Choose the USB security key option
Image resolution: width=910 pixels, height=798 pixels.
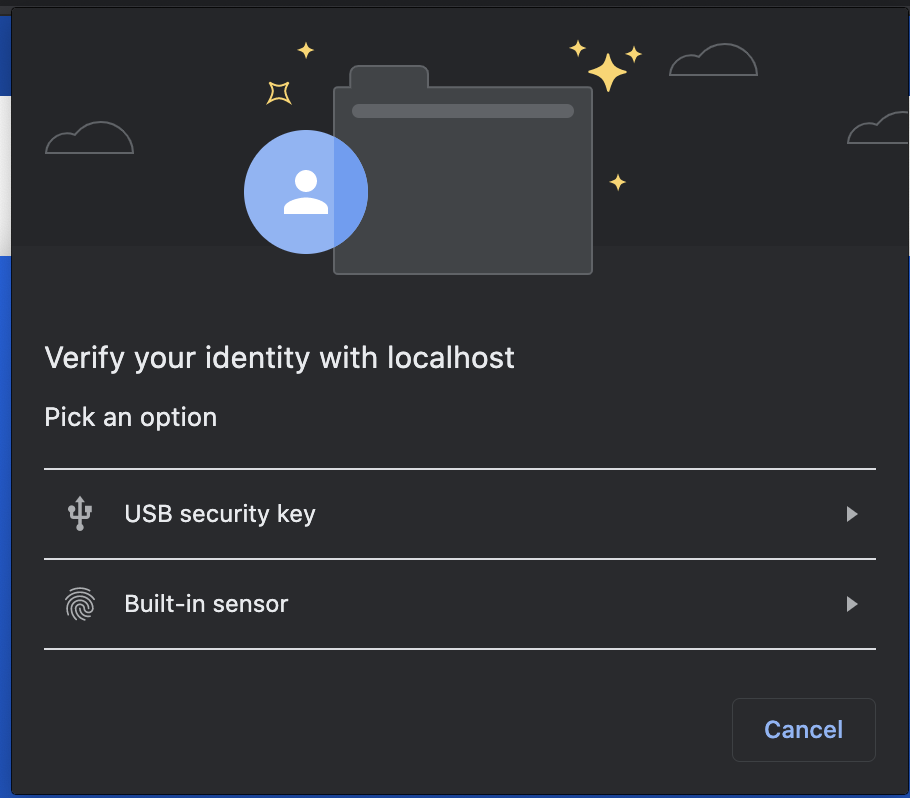click(220, 514)
